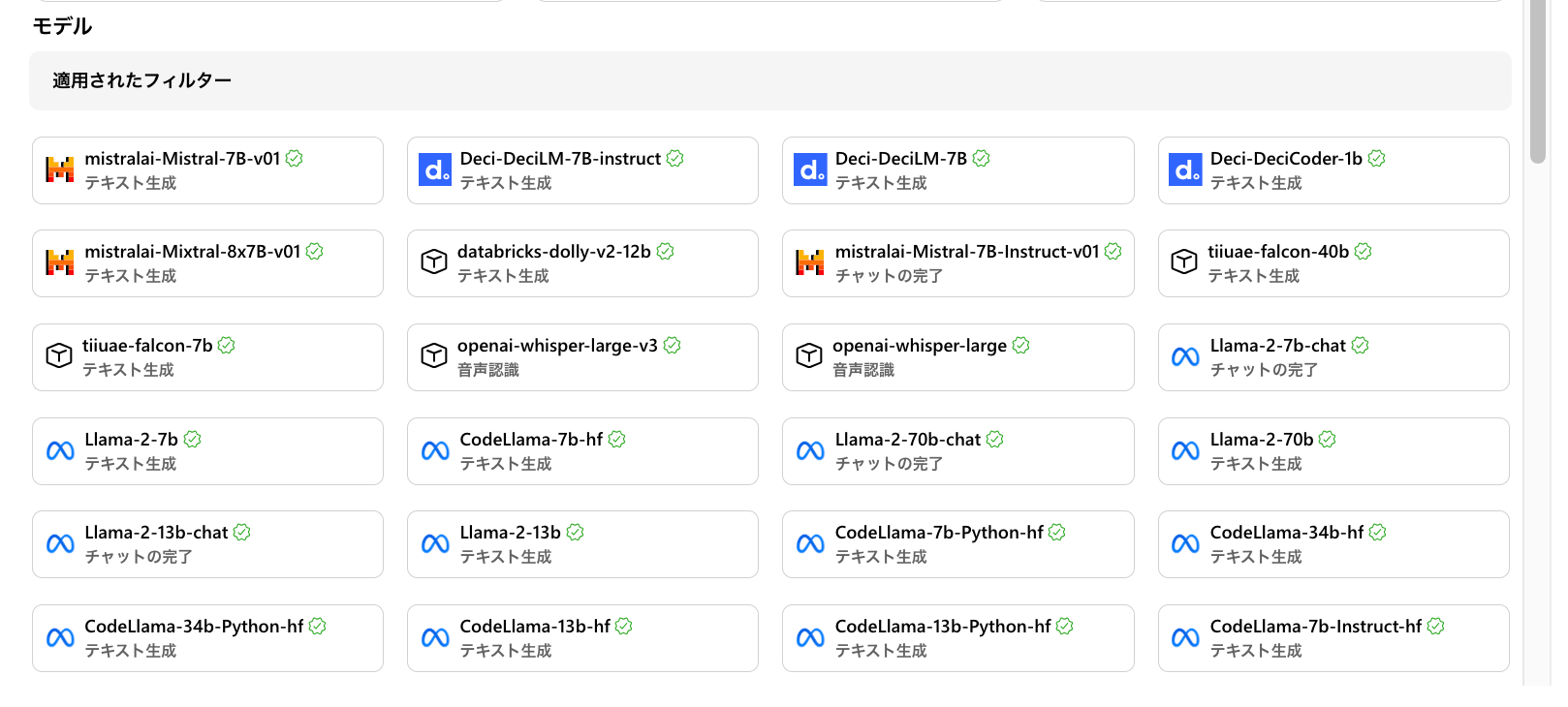The height and width of the screenshot is (707, 1568).
Task: Click the cube icon on openai-whisper-large-v3
Action: coord(434,355)
